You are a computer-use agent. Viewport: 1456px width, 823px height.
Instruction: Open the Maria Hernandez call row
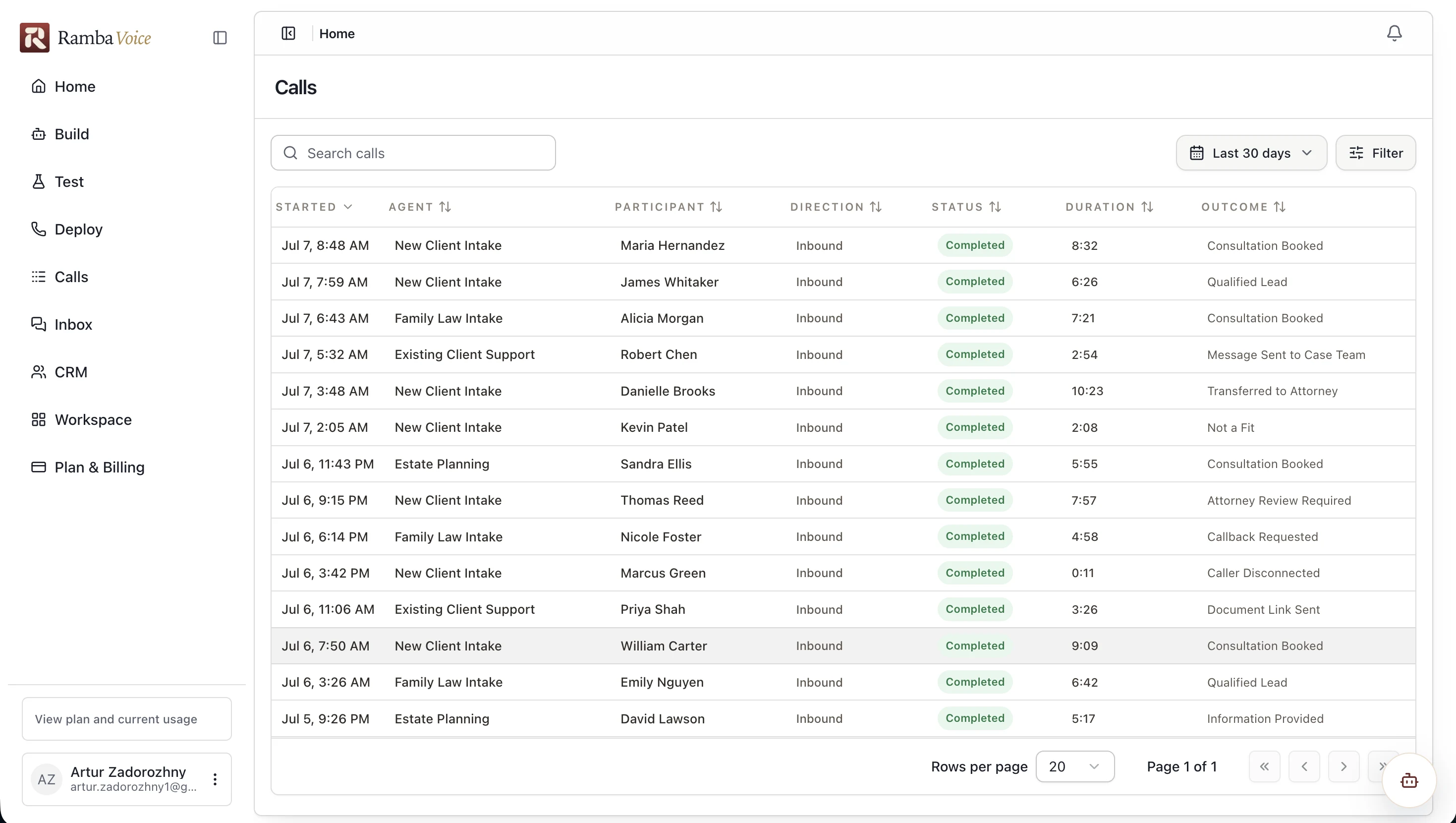pos(843,245)
